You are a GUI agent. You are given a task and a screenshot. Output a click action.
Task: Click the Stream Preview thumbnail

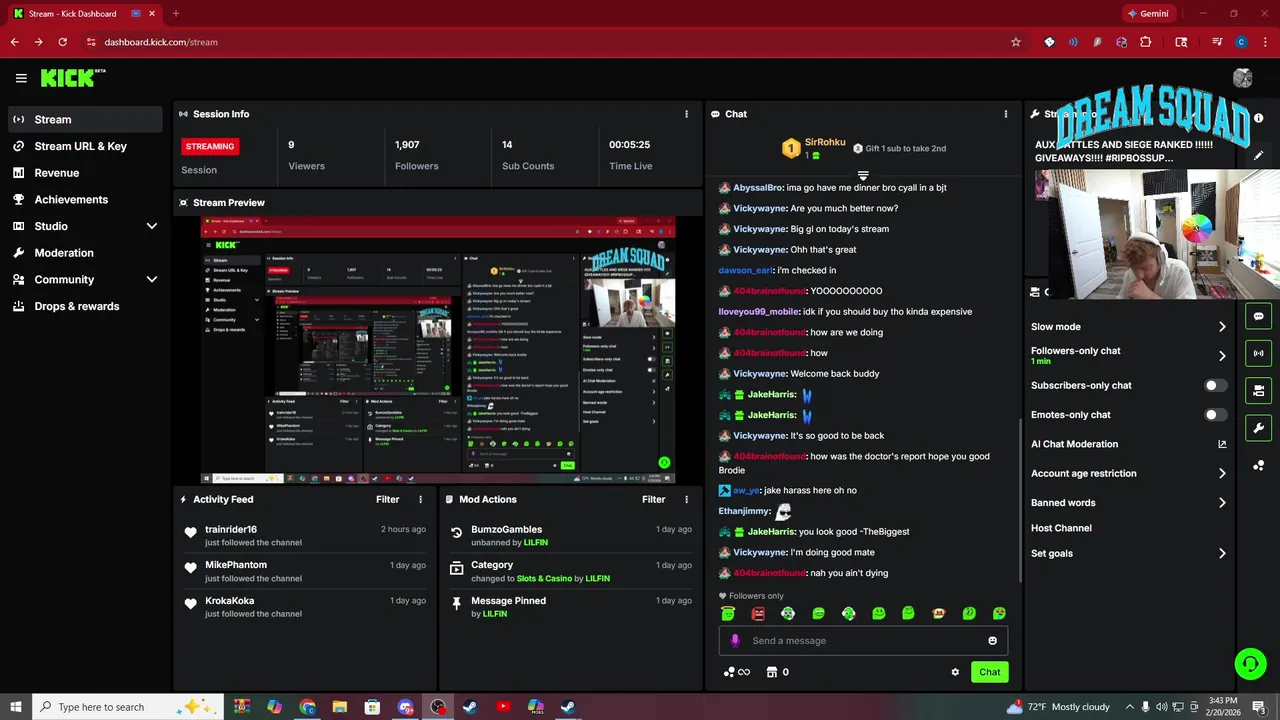click(x=438, y=350)
